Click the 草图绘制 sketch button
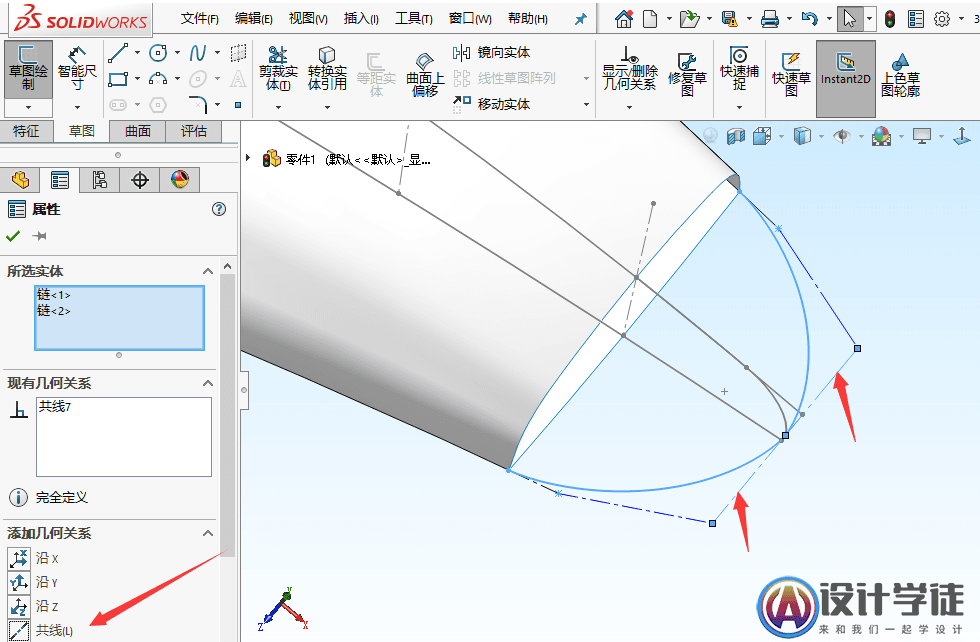 click(28, 69)
